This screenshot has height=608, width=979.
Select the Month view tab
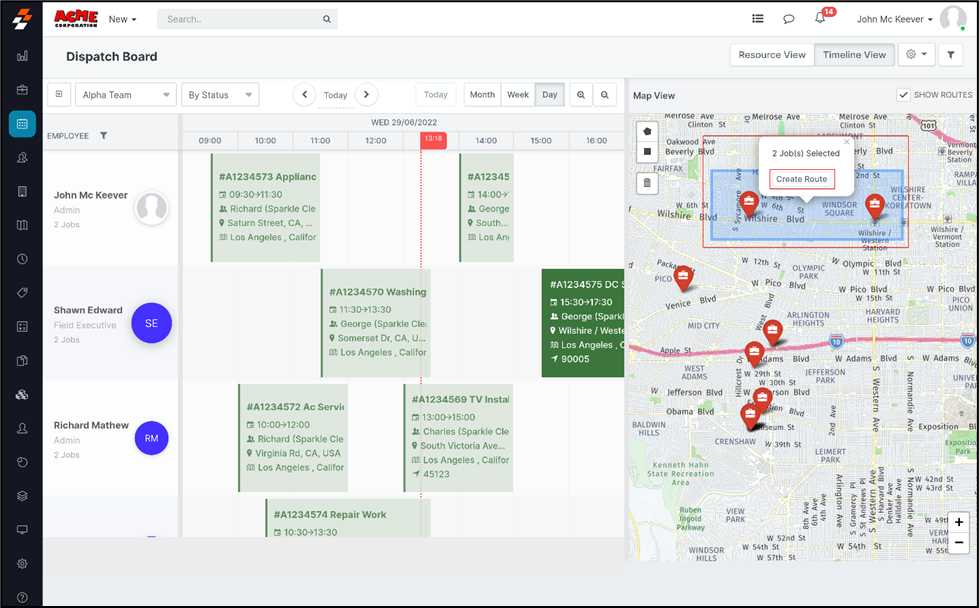tap(482, 95)
